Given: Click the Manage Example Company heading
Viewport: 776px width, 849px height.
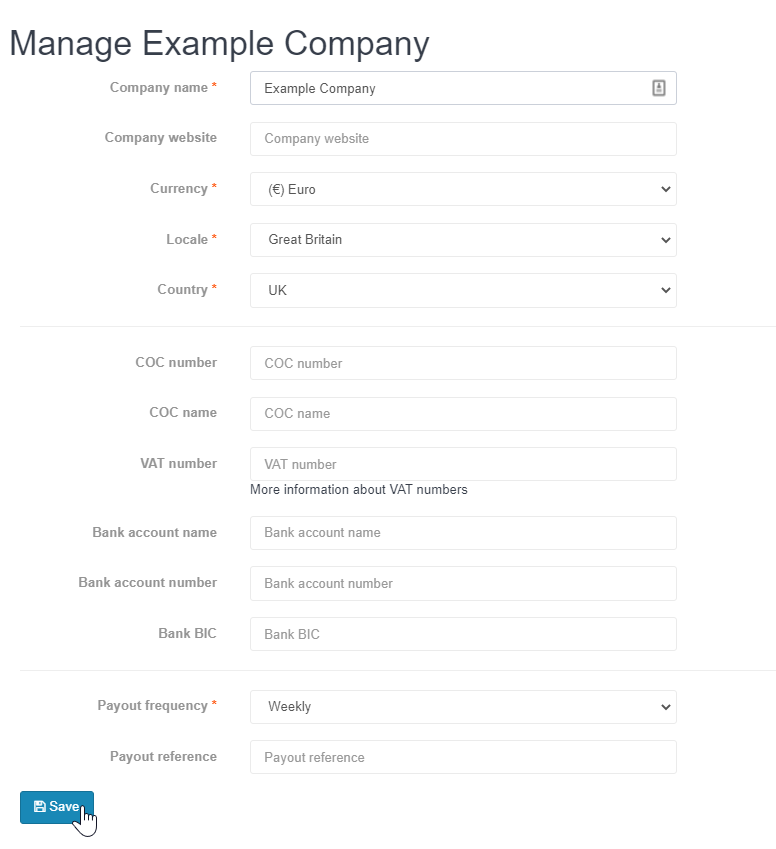Looking at the screenshot, I should [219, 43].
